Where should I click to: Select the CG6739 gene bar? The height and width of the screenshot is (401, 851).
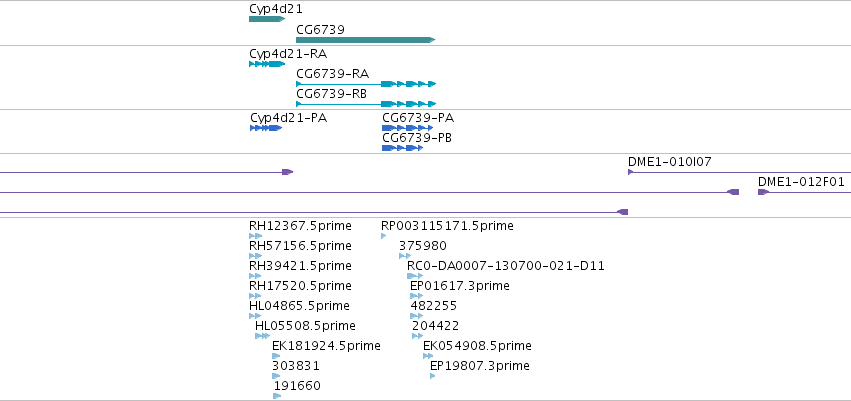pyautogui.click(x=366, y=40)
